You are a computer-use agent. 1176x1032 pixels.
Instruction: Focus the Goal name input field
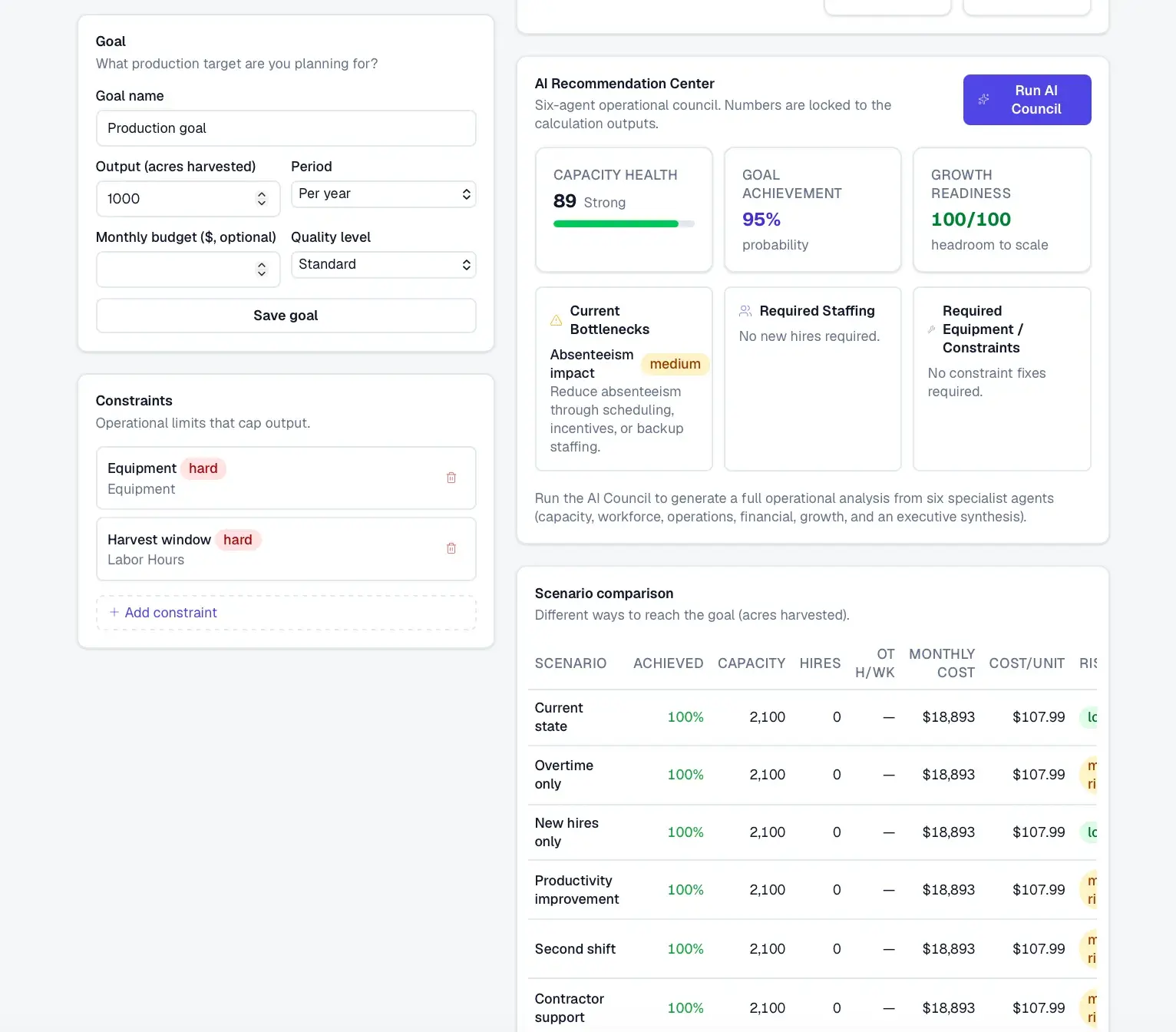286,128
